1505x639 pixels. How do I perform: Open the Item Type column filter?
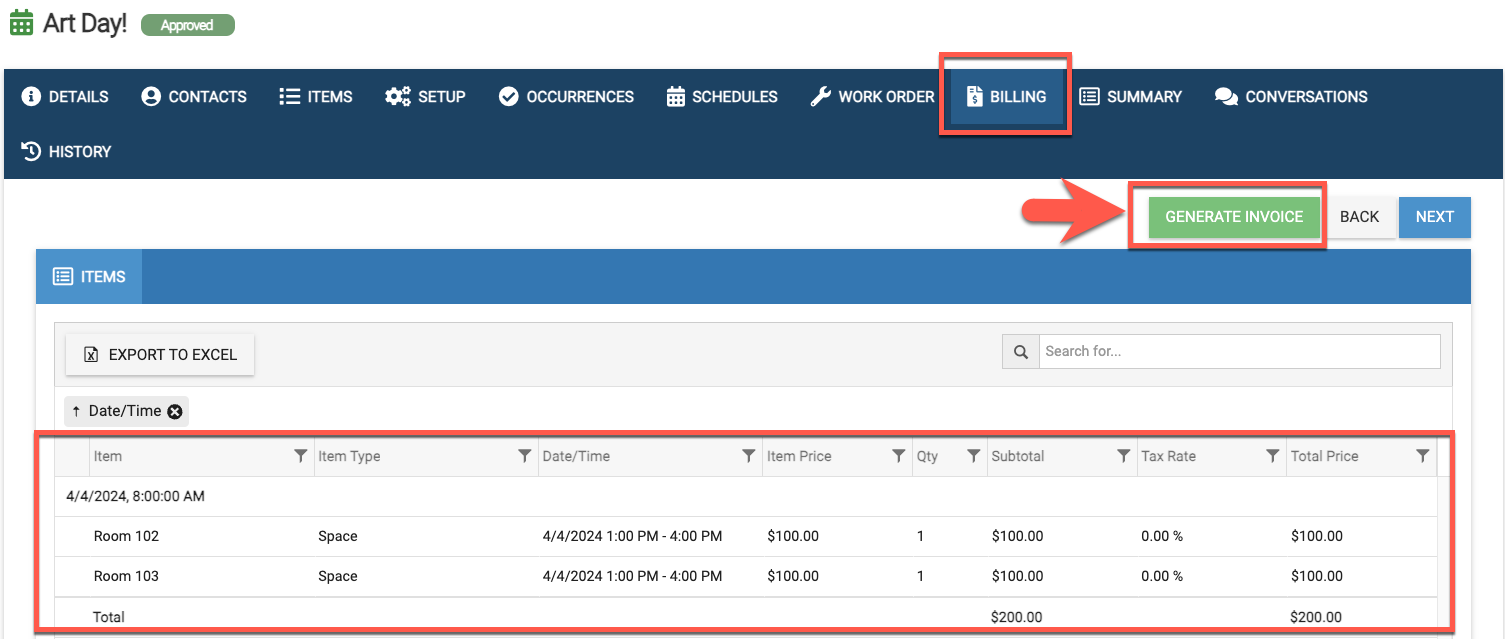(x=524, y=456)
